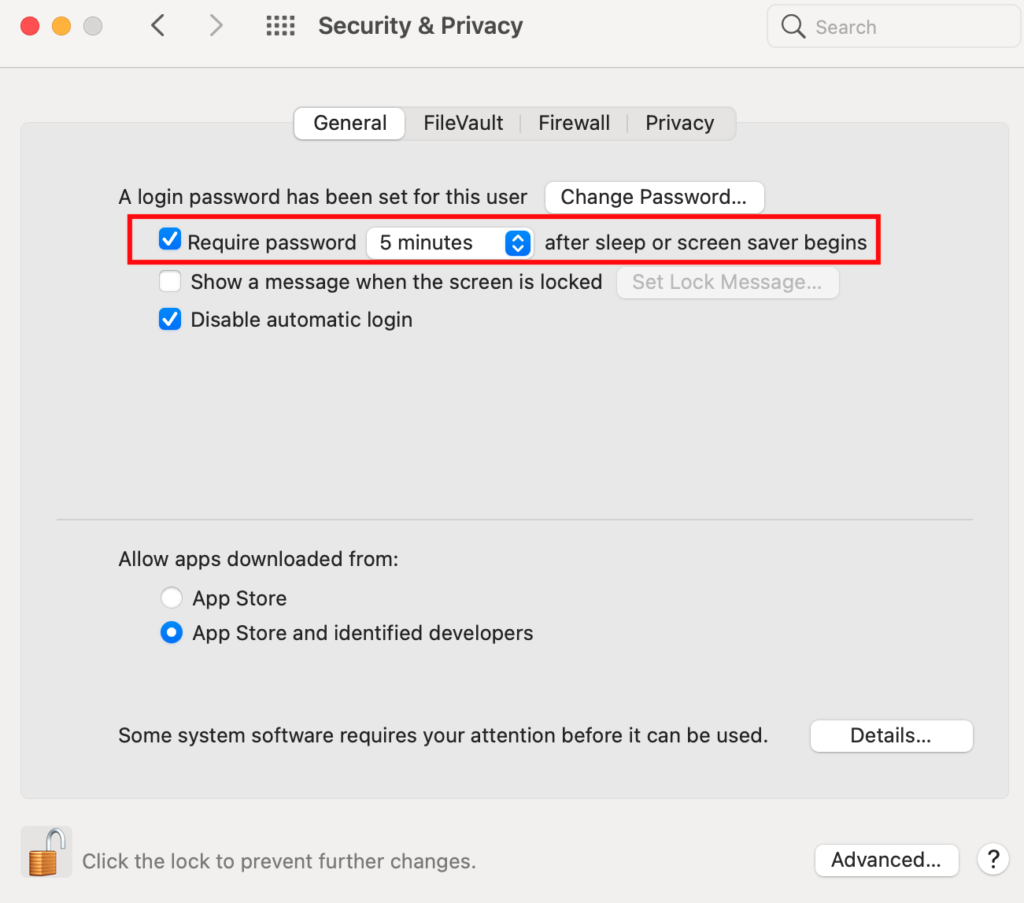Click into the Search field

pos(900,27)
